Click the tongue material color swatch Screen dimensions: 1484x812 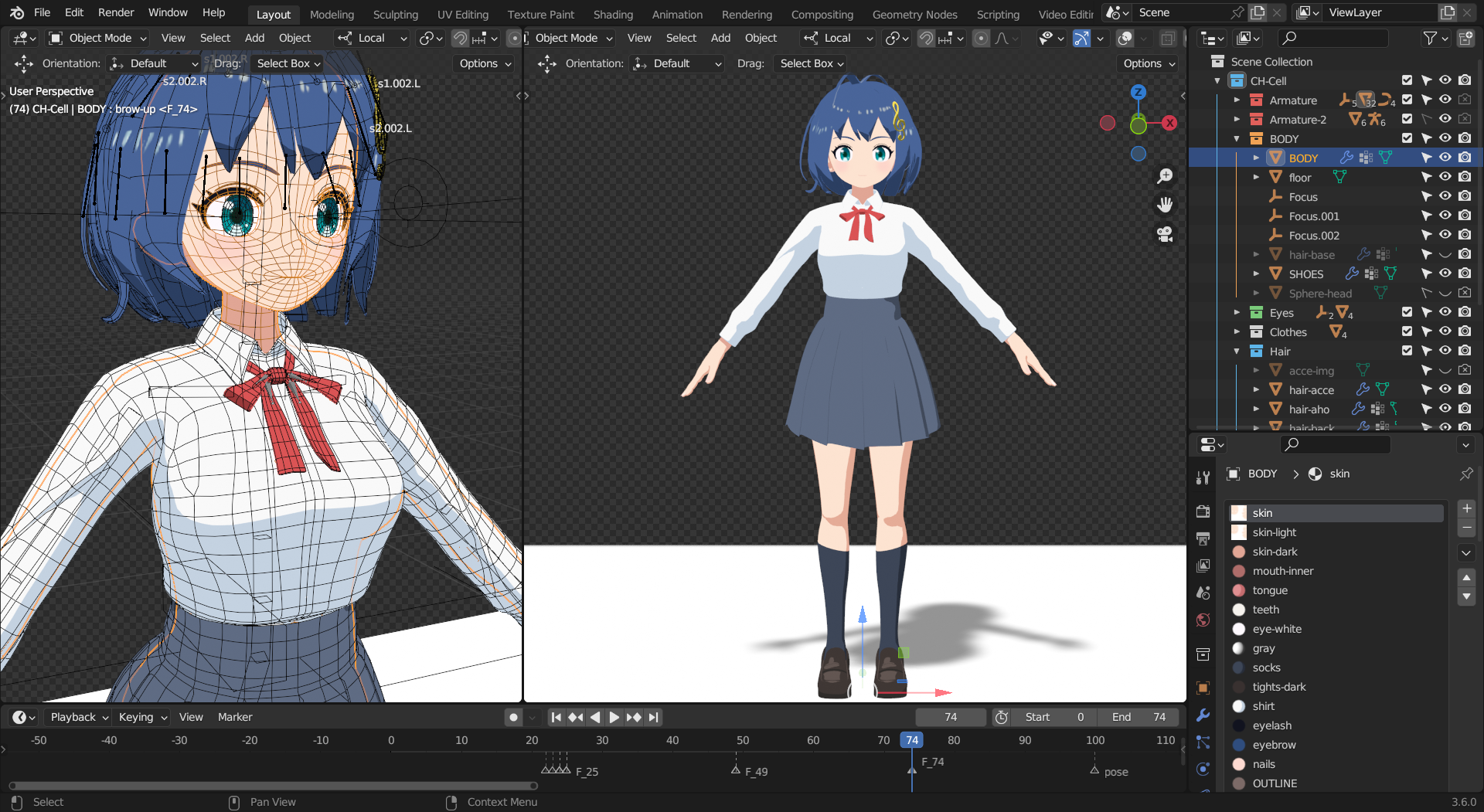tap(1239, 590)
